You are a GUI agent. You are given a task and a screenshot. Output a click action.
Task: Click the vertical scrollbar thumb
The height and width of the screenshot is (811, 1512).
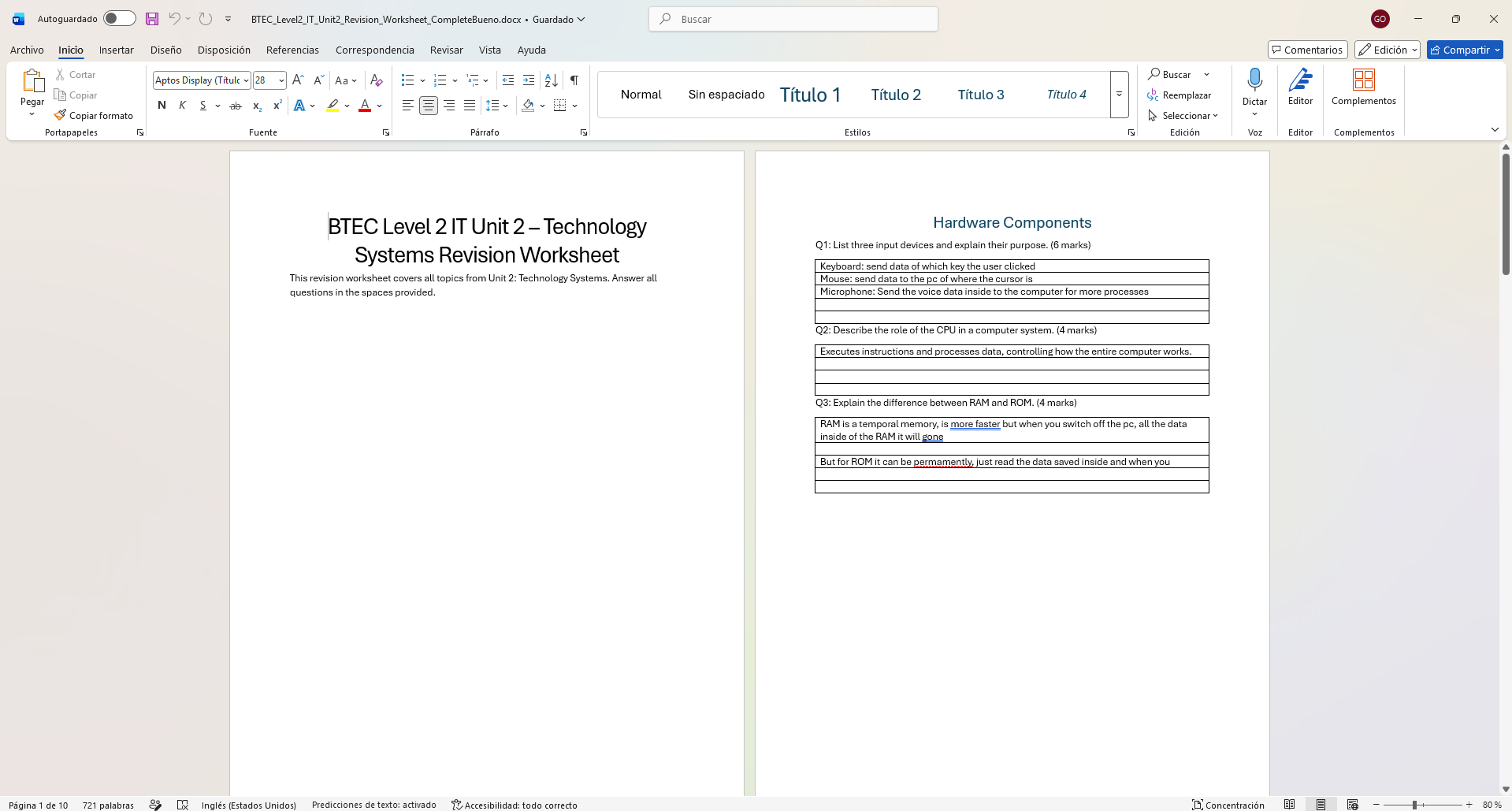pyautogui.click(x=1506, y=214)
